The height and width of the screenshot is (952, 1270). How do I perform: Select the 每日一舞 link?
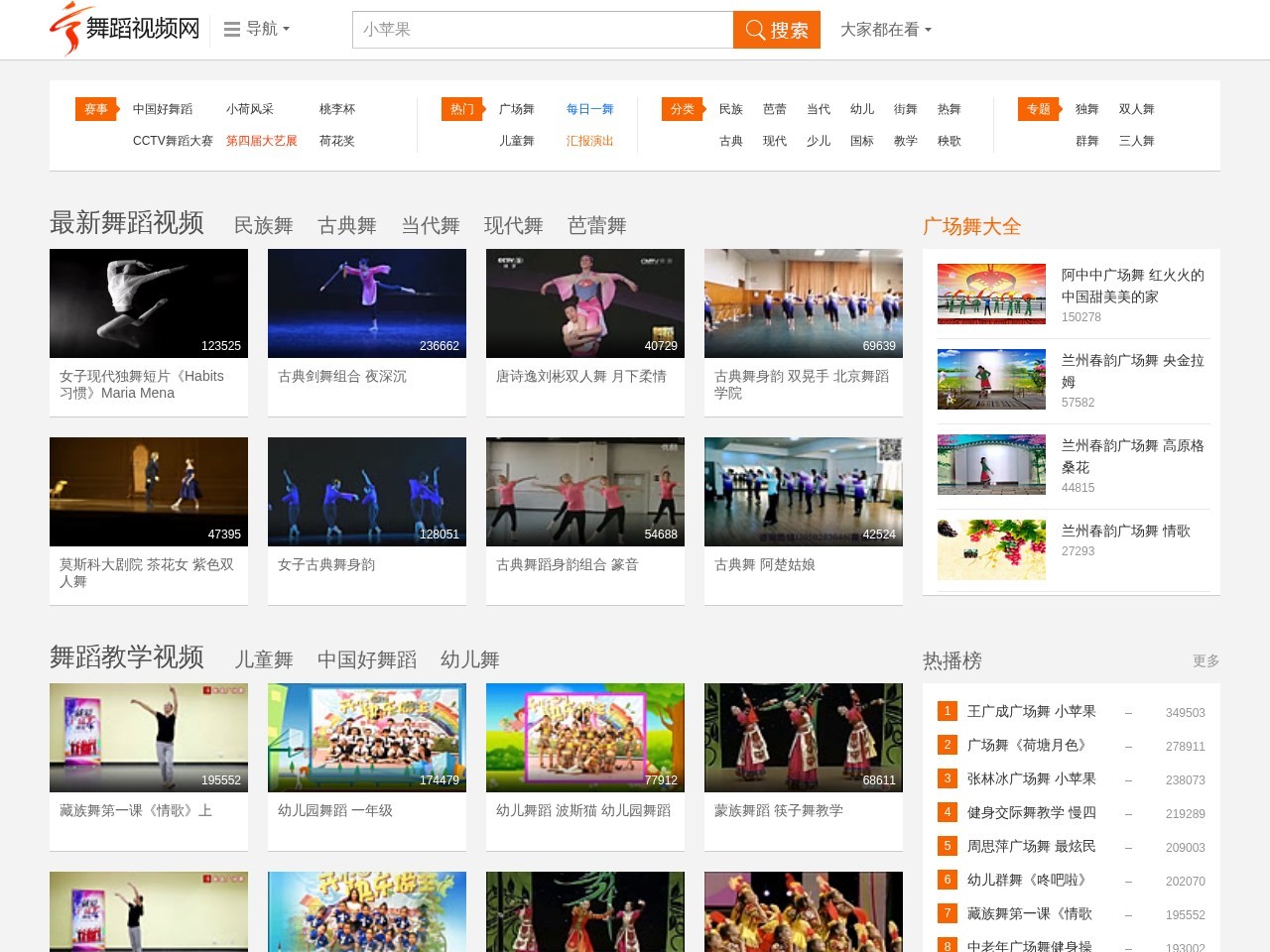pyautogui.click(x=589, y=109)
